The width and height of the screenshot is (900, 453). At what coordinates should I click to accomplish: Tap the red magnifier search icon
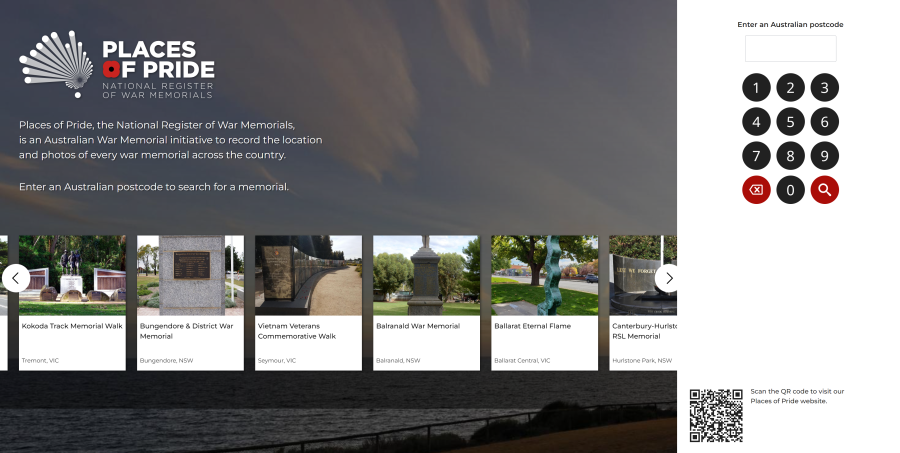pos(825,190)
